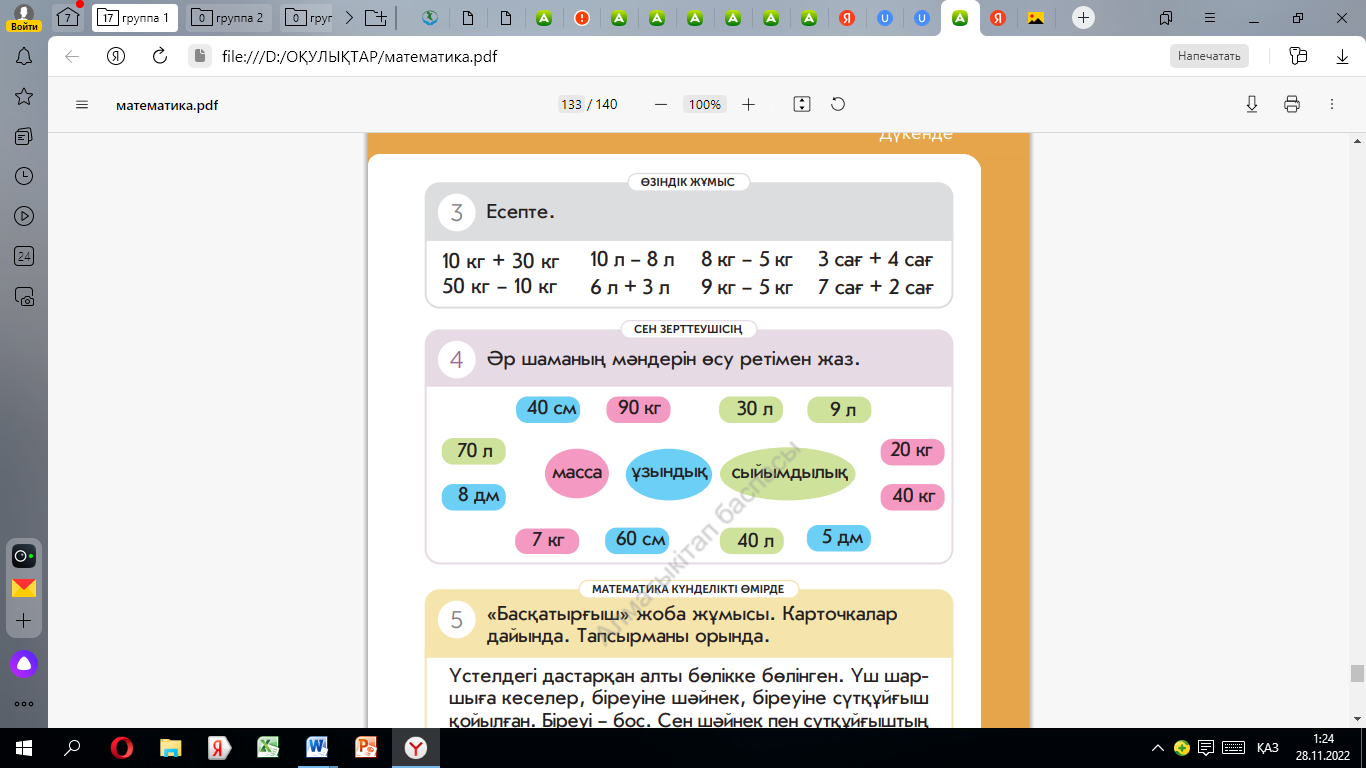Toggle the PDF sidebar hamburger menu
1366x768 pixels.
point(82,104)
